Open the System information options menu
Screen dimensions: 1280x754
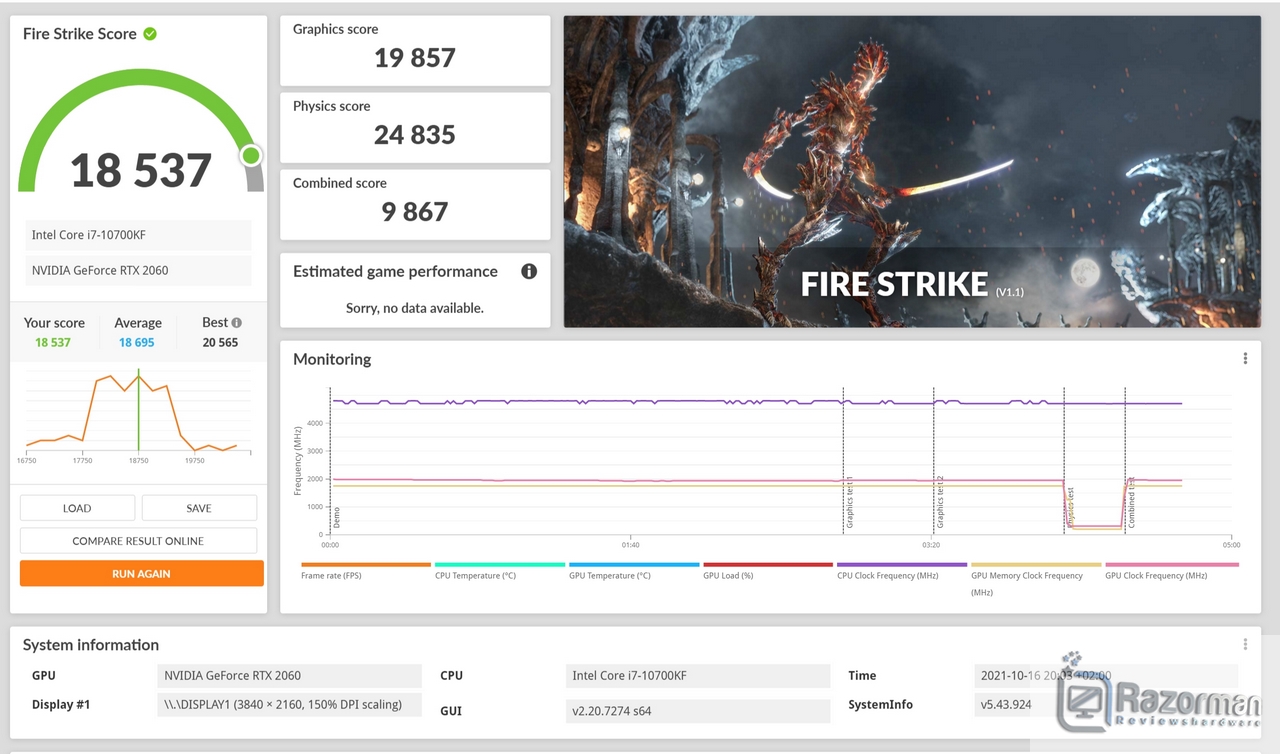[x=1245, y=645]
